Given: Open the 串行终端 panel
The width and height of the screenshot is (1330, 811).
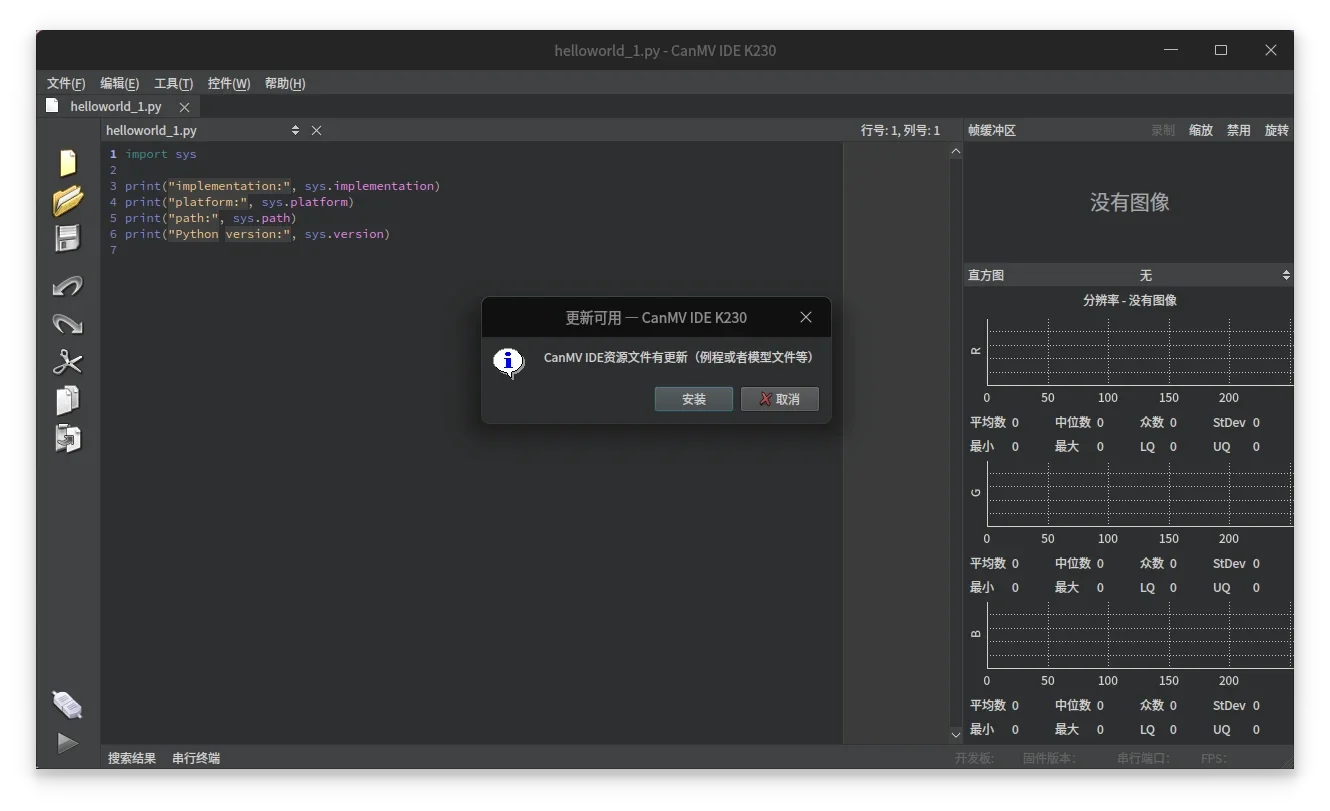Looking at the screenshot, I should click(196, 758).
